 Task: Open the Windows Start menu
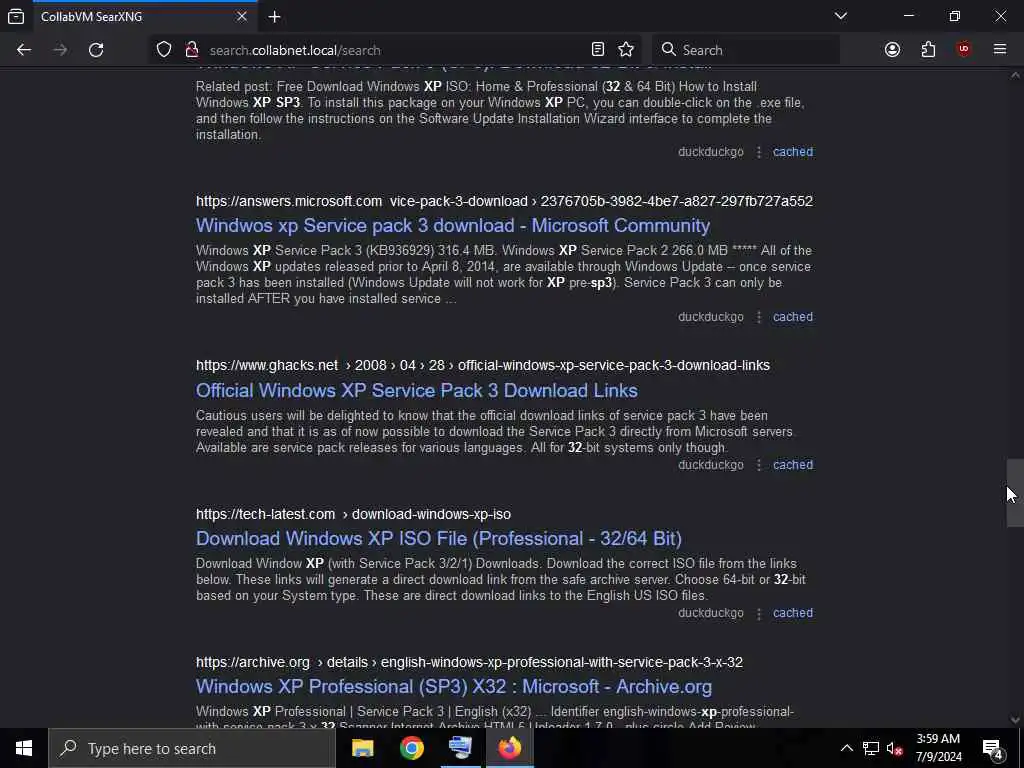coord(24,748)
